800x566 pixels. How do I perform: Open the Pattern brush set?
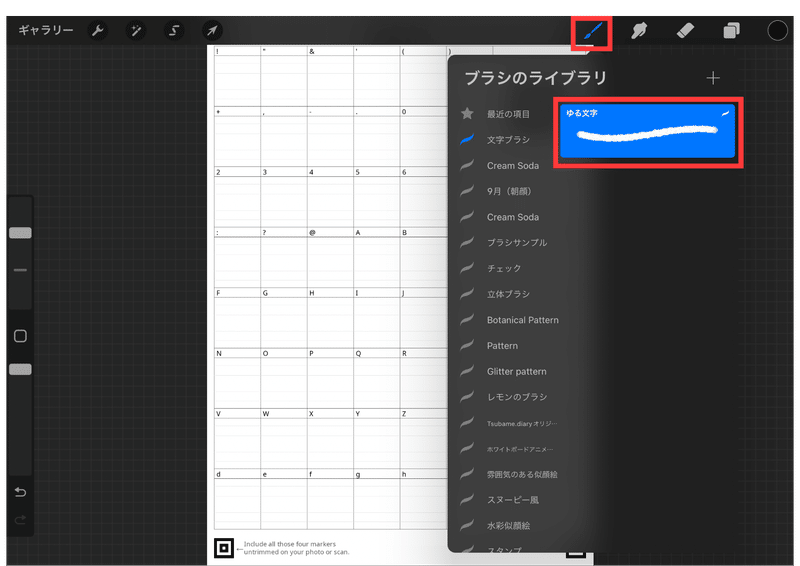pyautogui.click(x=502, y=346)
